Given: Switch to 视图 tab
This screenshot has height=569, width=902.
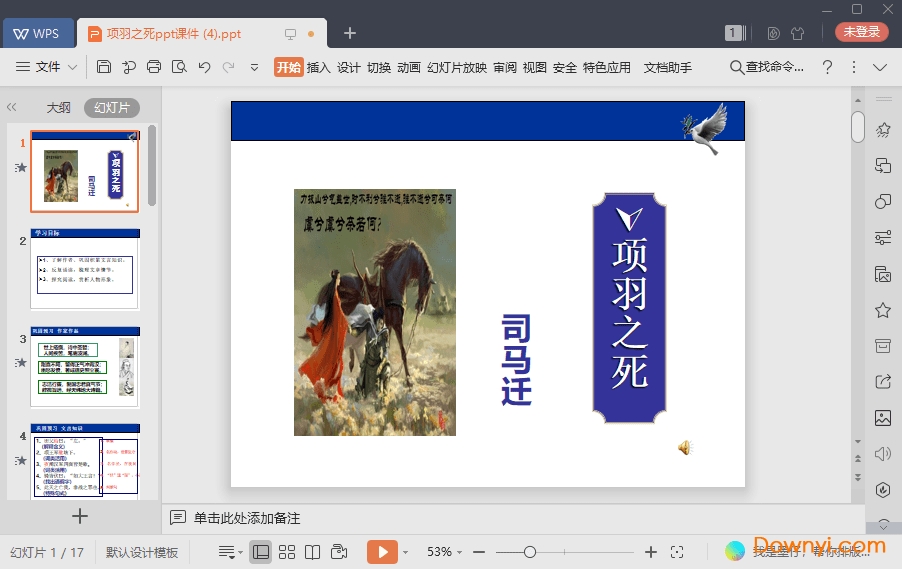Looking at the screenshot, I should tap(534, 67).
